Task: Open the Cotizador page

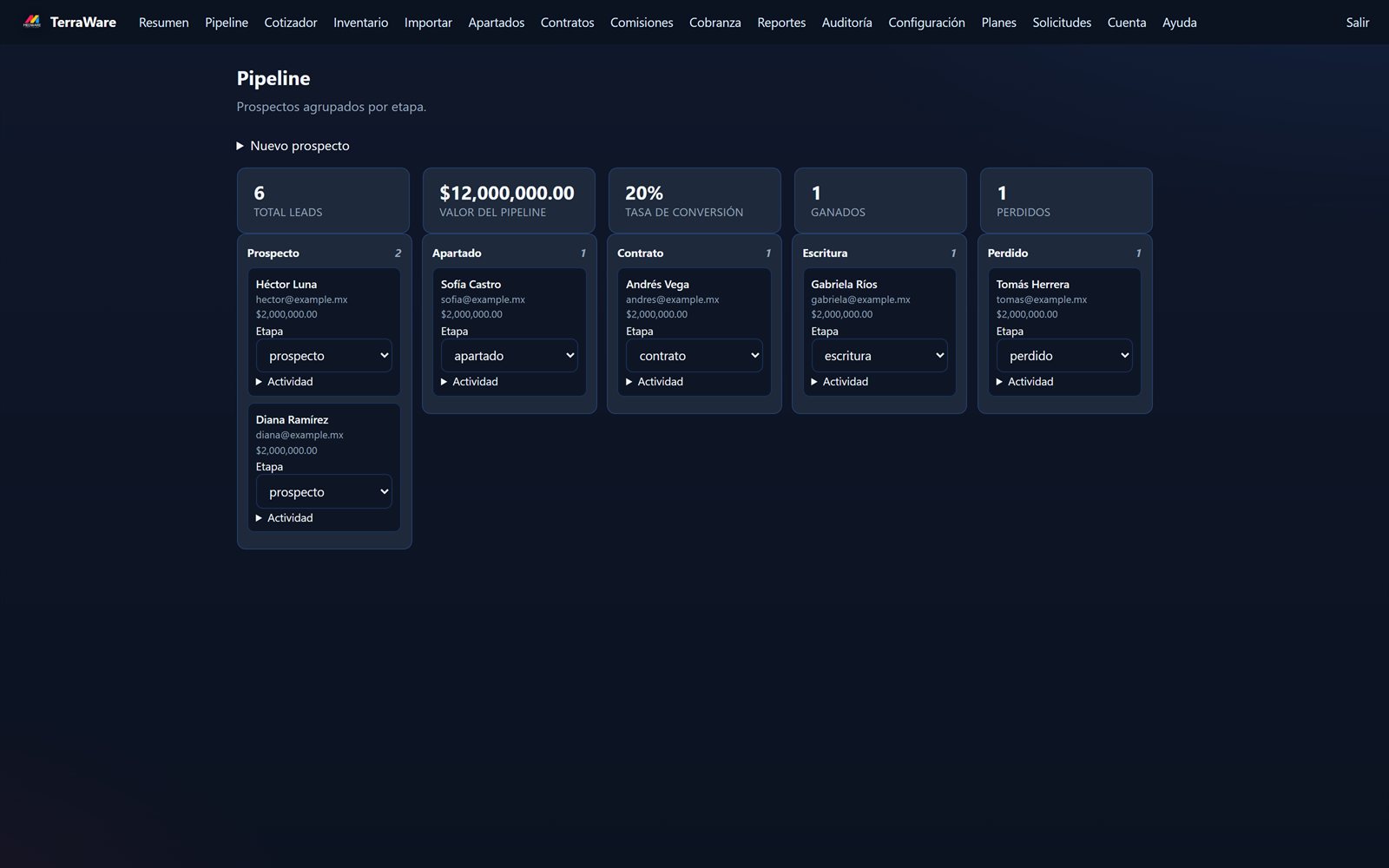Action: click(x=291, y=23)
